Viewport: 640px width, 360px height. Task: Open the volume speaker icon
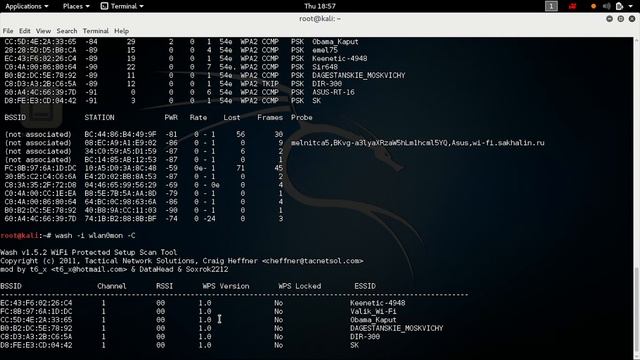tap(607, 6)
